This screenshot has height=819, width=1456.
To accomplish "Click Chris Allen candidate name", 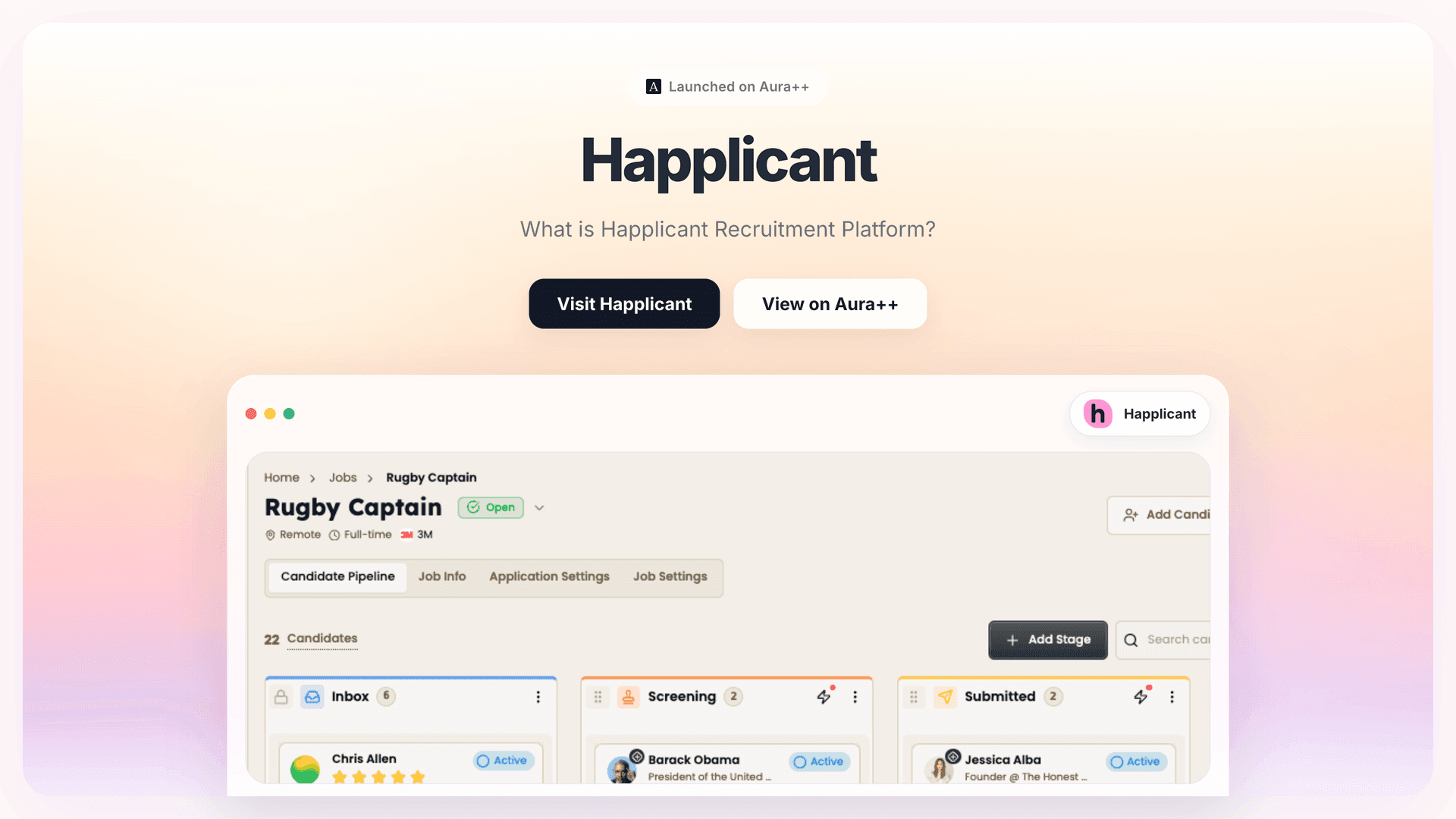I will tap(364, 759).
